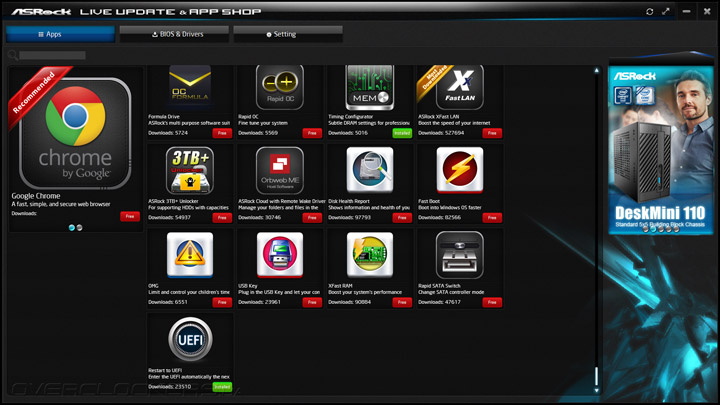This screenshot has width=720, height=405.
Task: Click Free button for Disk Health Report
Action: click(x=402, y=218)
